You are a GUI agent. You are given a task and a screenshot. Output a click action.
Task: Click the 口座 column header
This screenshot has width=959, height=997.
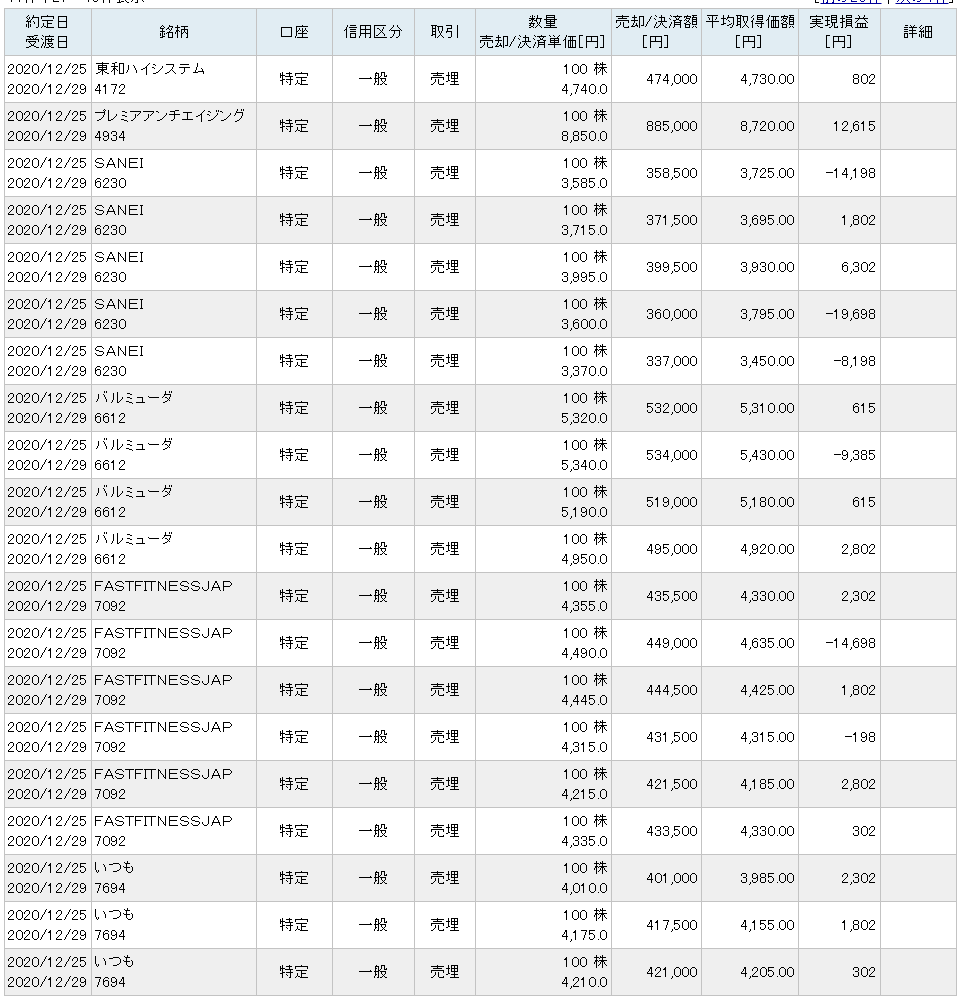[294, 32]
